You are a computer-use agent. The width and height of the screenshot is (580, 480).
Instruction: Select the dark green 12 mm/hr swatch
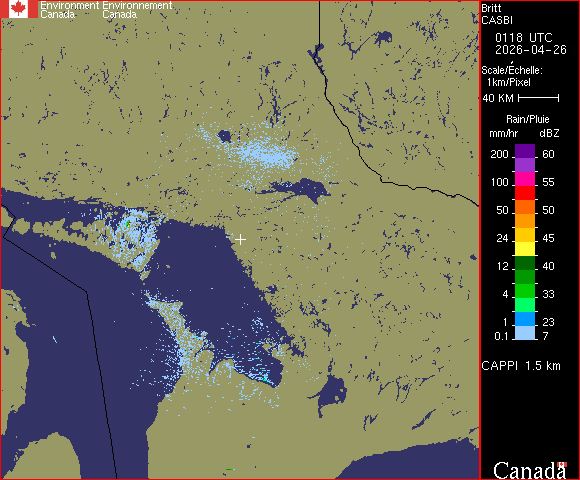[525, 263]
